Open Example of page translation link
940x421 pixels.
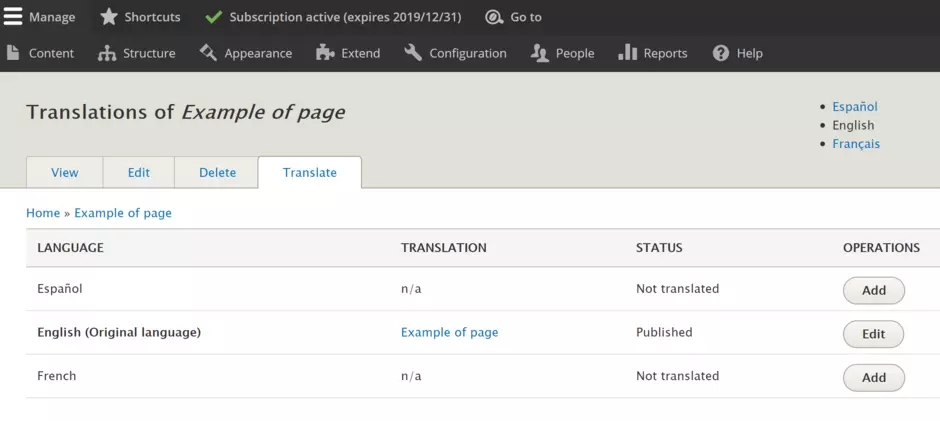(449, 332)
